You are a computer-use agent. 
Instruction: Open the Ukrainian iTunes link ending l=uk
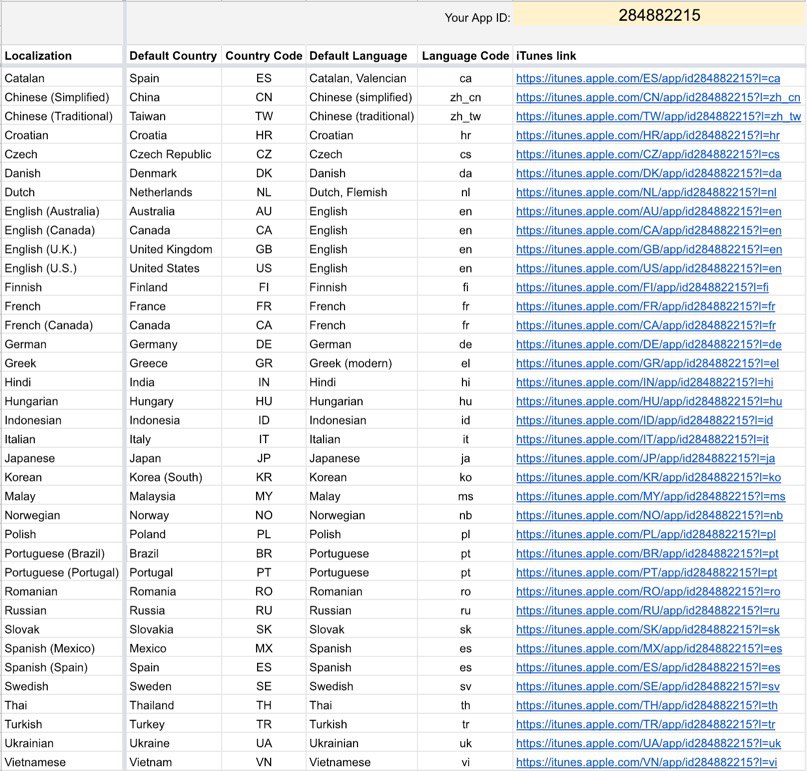click(648, 744)
